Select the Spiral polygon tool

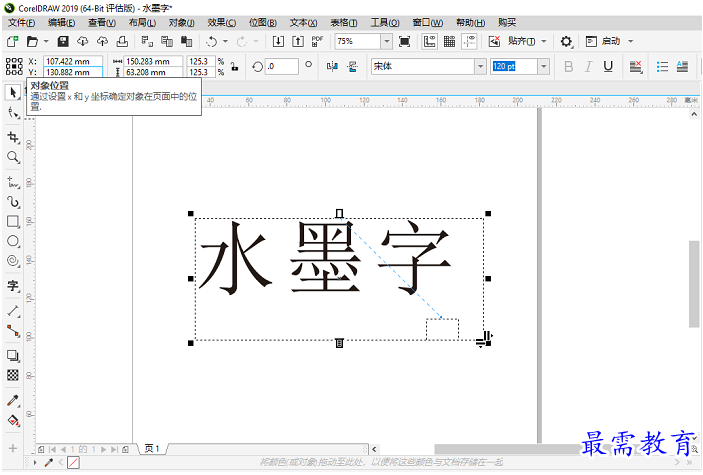13,261
